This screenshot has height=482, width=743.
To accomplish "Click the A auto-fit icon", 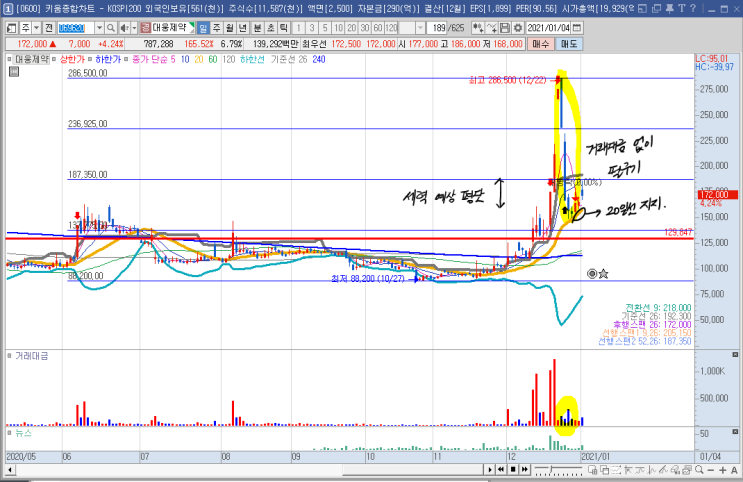I will pos(734,470).
